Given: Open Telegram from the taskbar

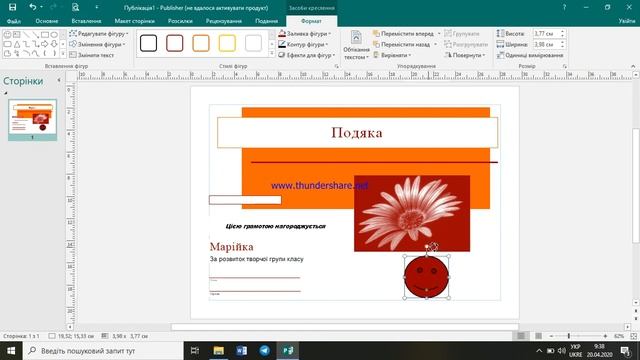Looking at the screenshot, I should [x=264, y=351].
